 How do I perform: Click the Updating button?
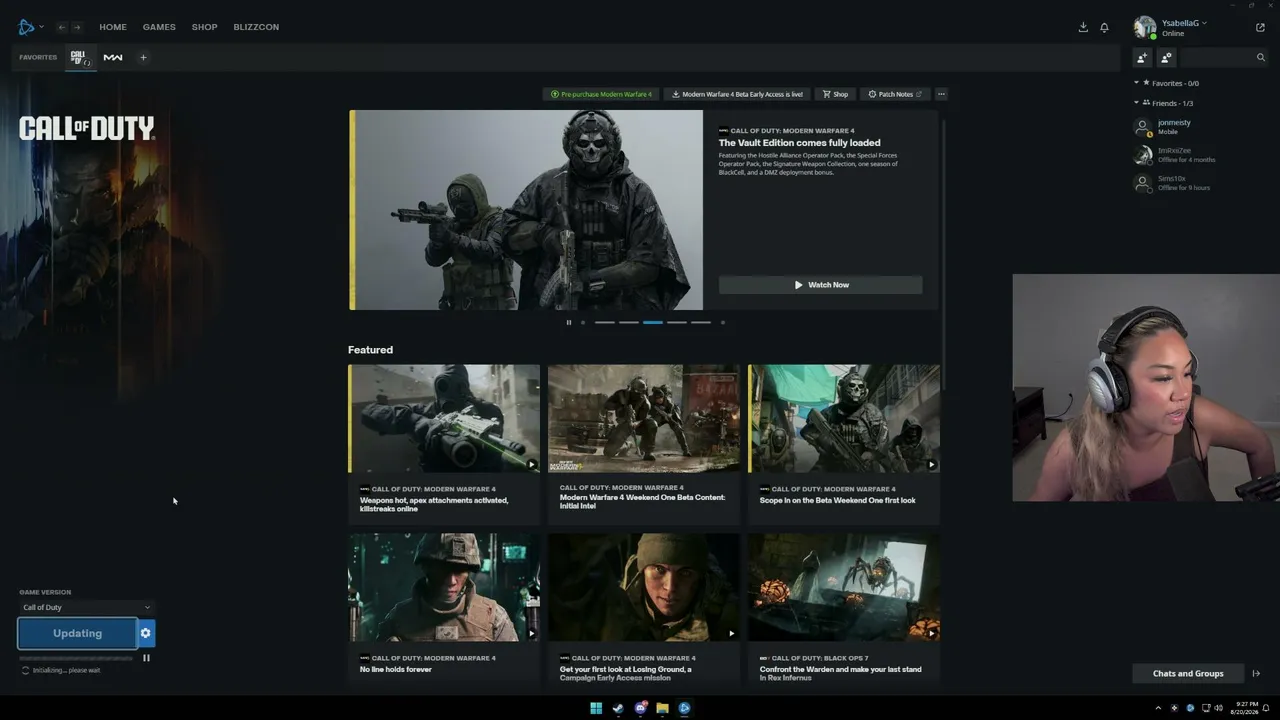tap(77, 633)
